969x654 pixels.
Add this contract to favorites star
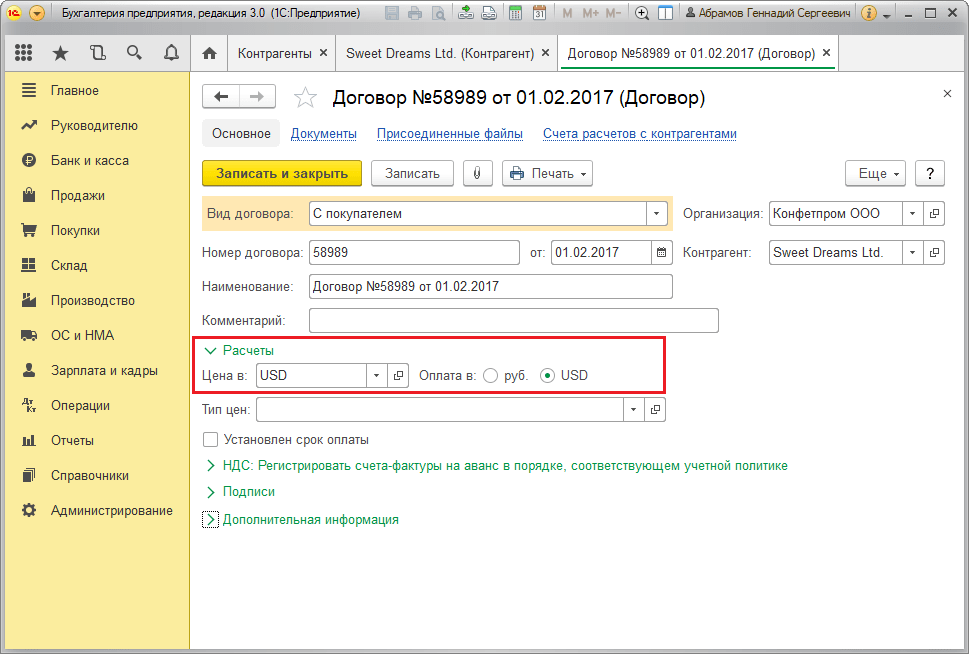[305, 98]
